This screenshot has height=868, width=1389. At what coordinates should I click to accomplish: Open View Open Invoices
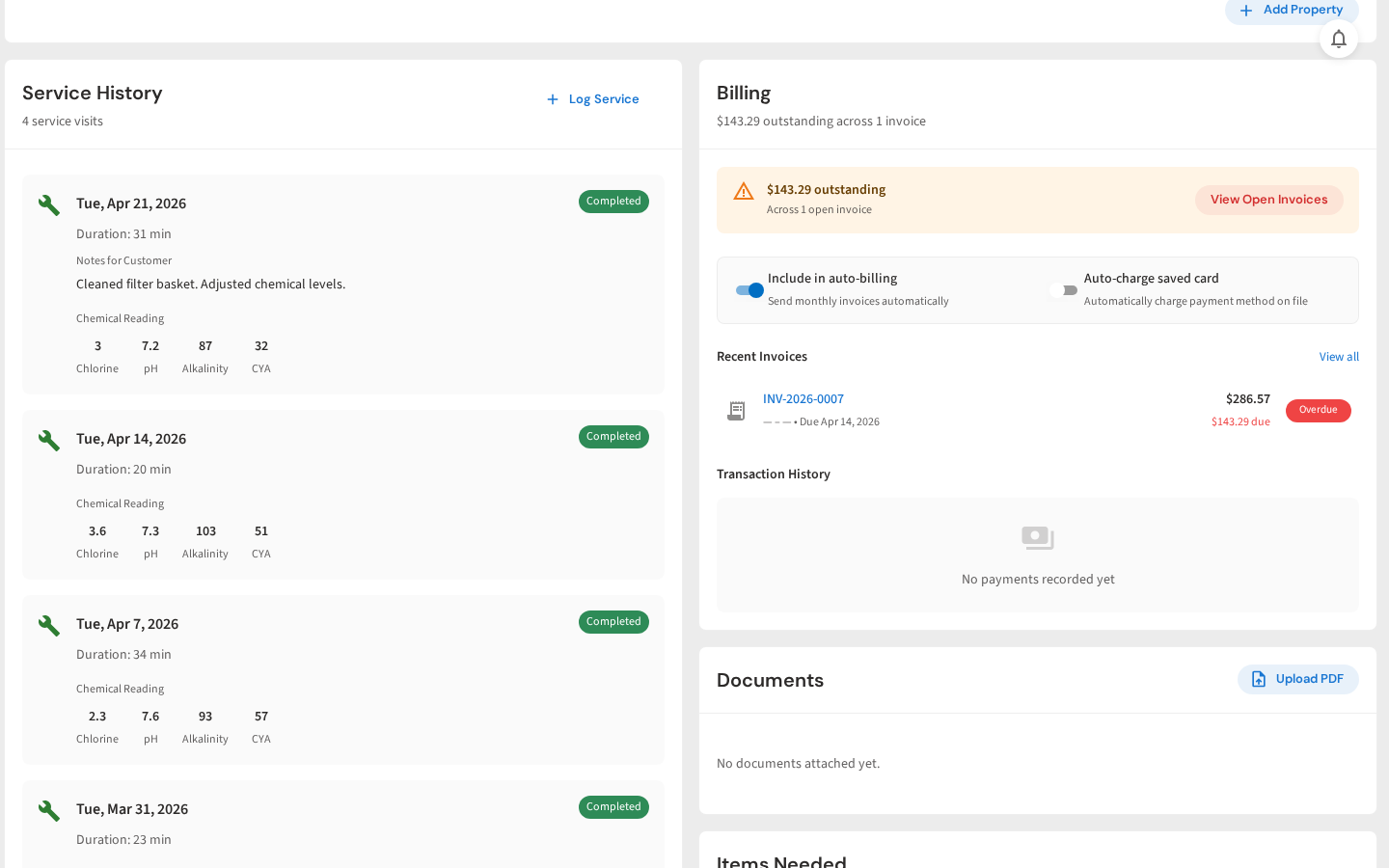(x=1269, y=200)
